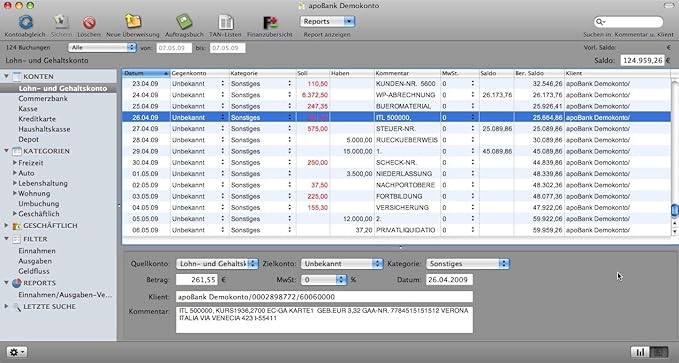Click the Löschen delete icon
Image resolution: width=679 pixels, height=363 pixels.
pos(89,22)
